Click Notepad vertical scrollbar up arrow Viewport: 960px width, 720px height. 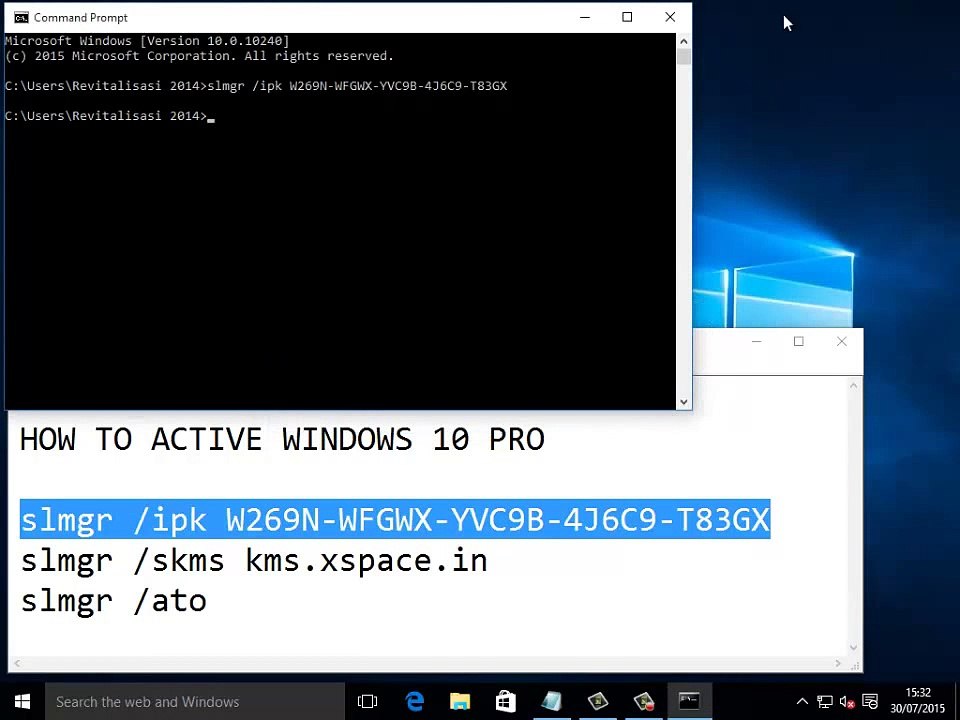[x=853, y=386]
